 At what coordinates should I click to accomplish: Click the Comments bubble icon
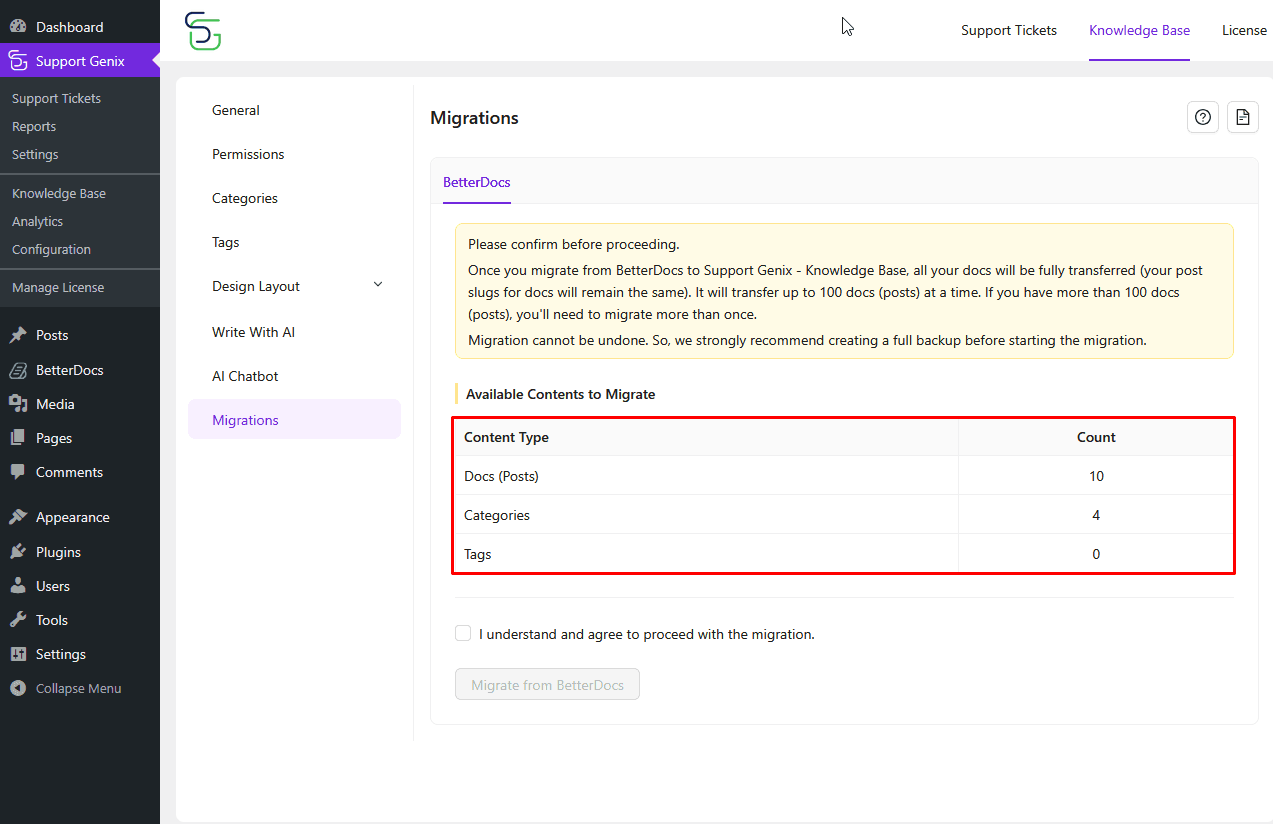click(18, 472)
